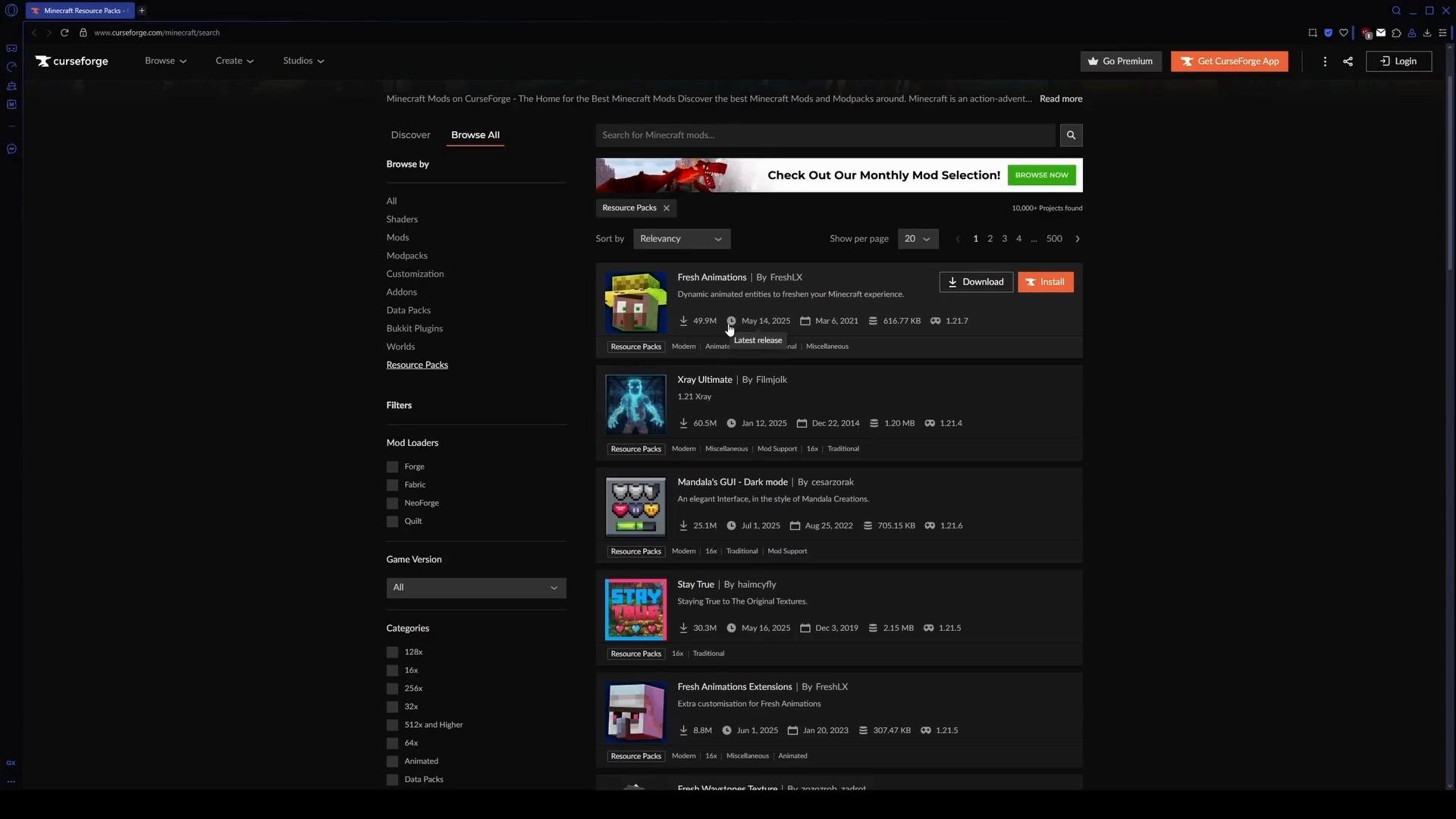Viewport: 1456px width, 819px height.
Task: Open the Sort by Relevancy dropdown
Action: pyautogui.click(x=681, y=239)
